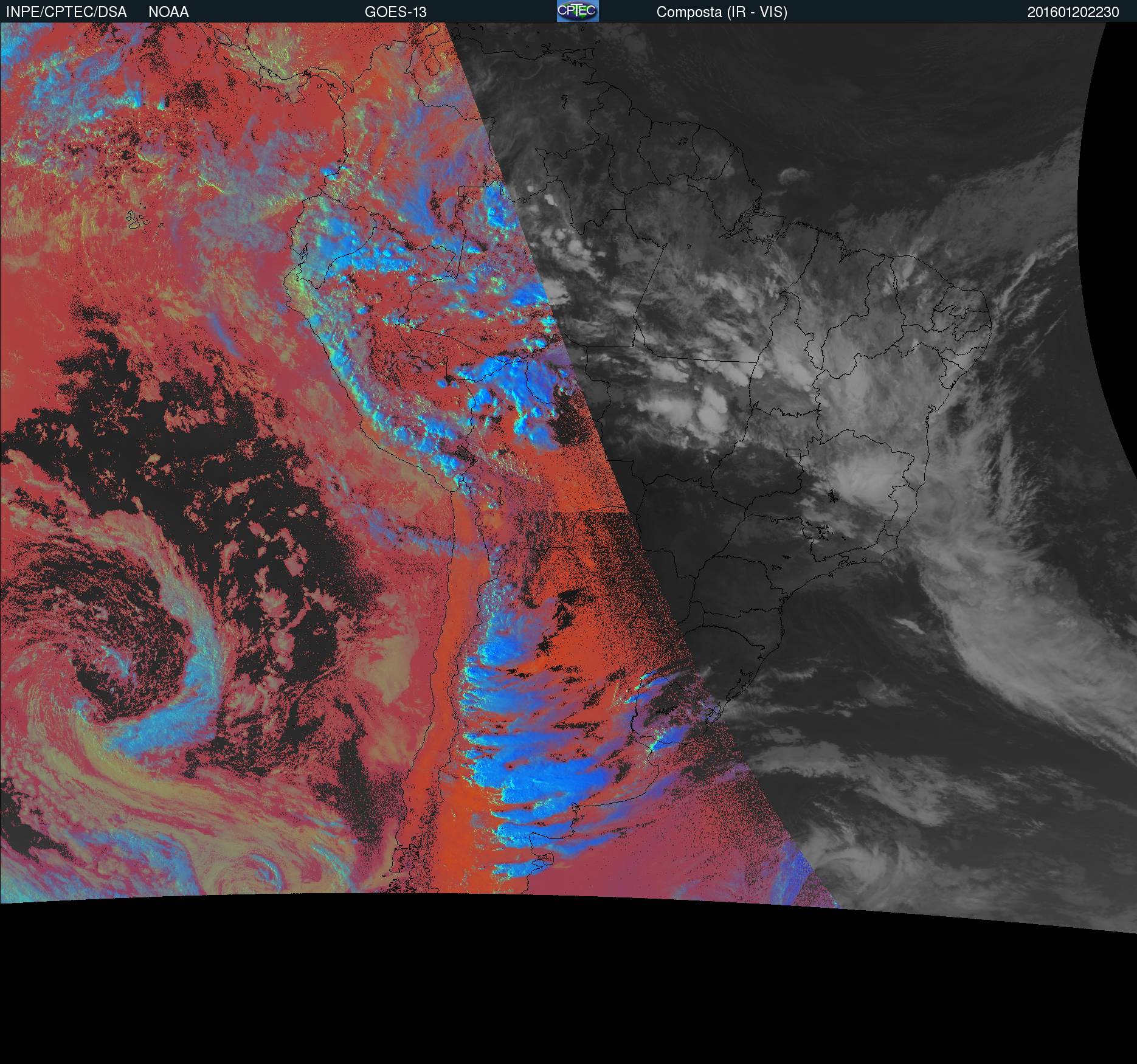Click the GOES-13 satellite label
Image resolution: width=1137 pixels, height=1064 pixels.
(395, 12)
